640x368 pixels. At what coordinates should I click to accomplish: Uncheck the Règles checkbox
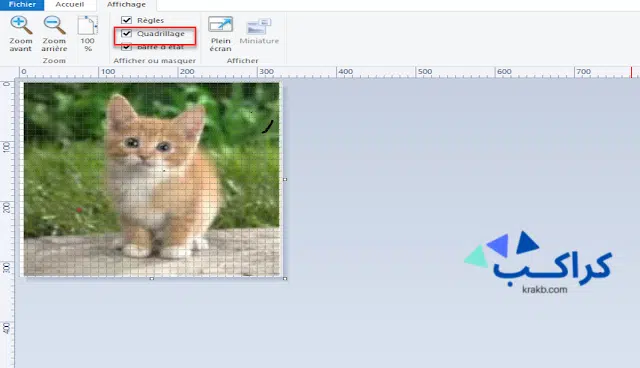(x=127, y=20)
